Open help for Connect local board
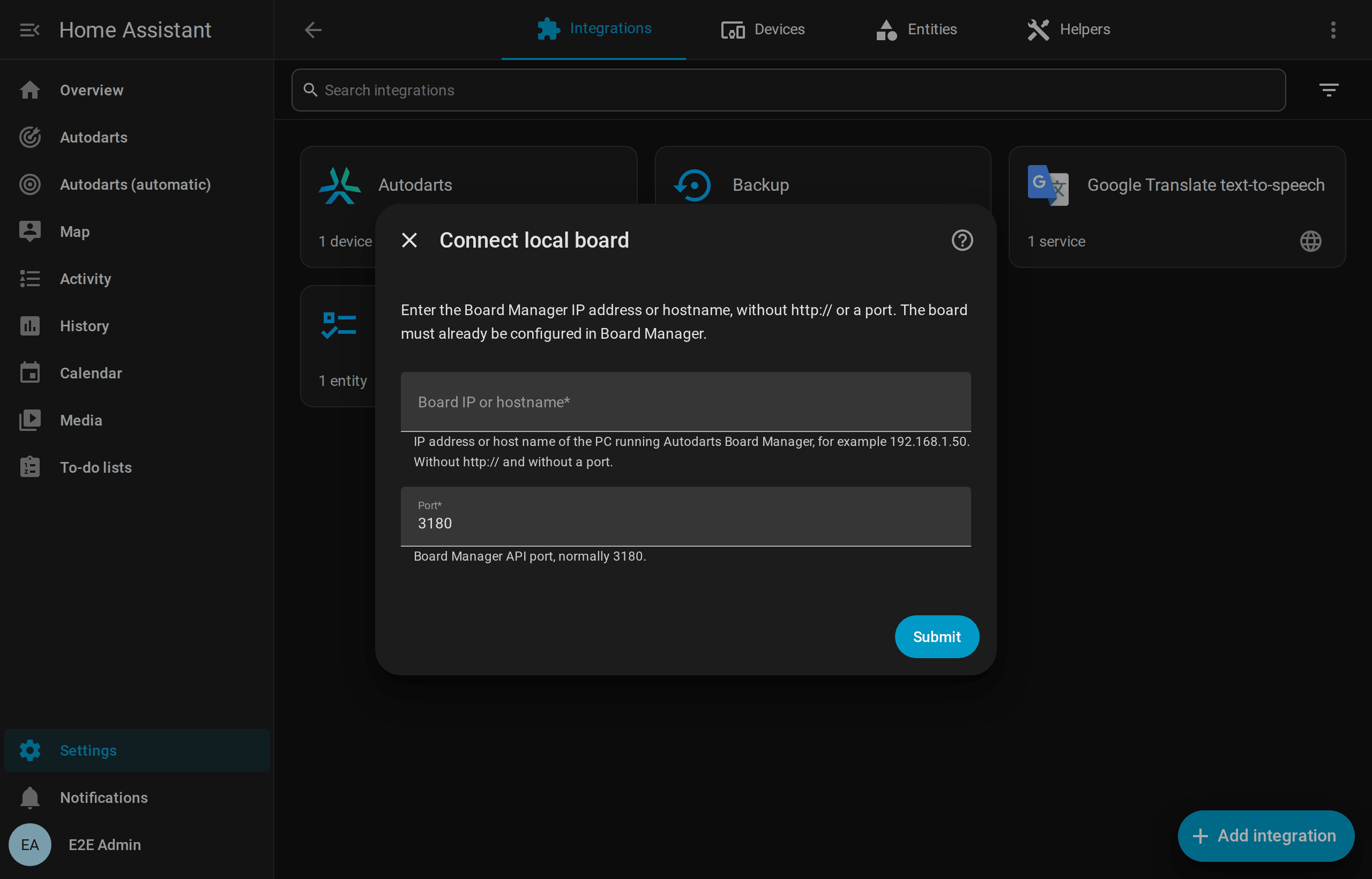Image resolution: width=1372 pixels, height=879 pixels. [962, 240]
